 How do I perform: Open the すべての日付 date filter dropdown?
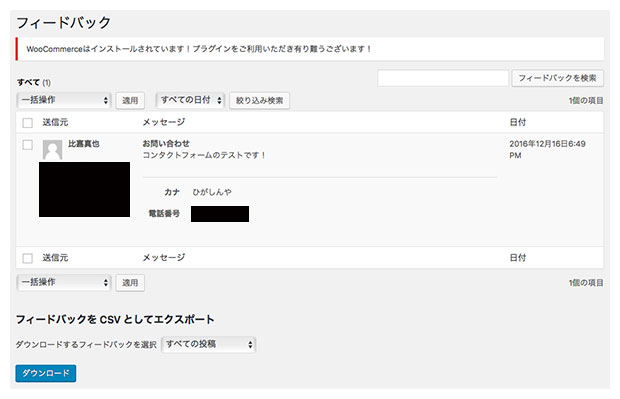[x=190, y=100]
